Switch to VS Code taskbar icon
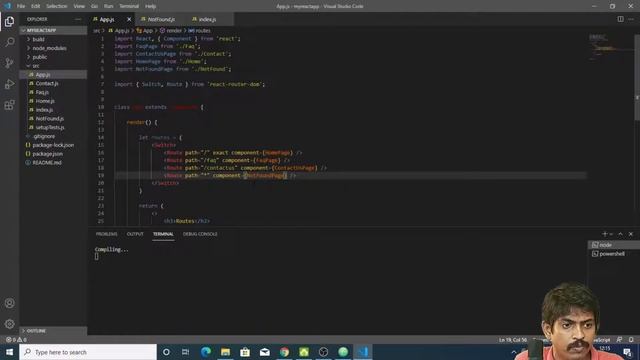Viewport: 640px width, 360px height. click(363, 352)
